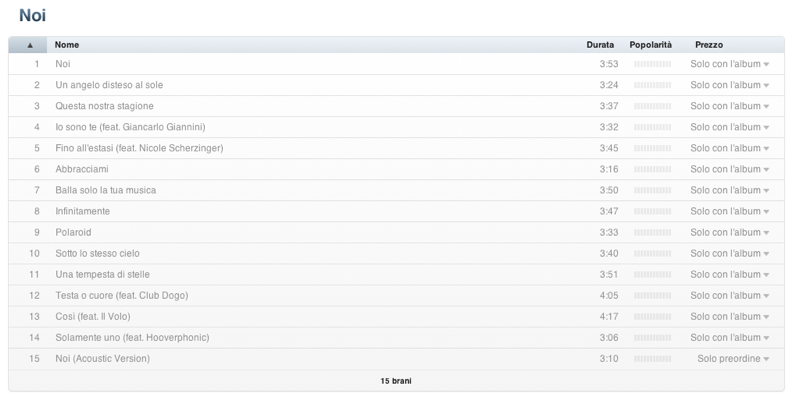This screenshot has height=404, width=800.
Task: Click duration 3:16 of Abbracciami
Action: click(x=609, y=169)
